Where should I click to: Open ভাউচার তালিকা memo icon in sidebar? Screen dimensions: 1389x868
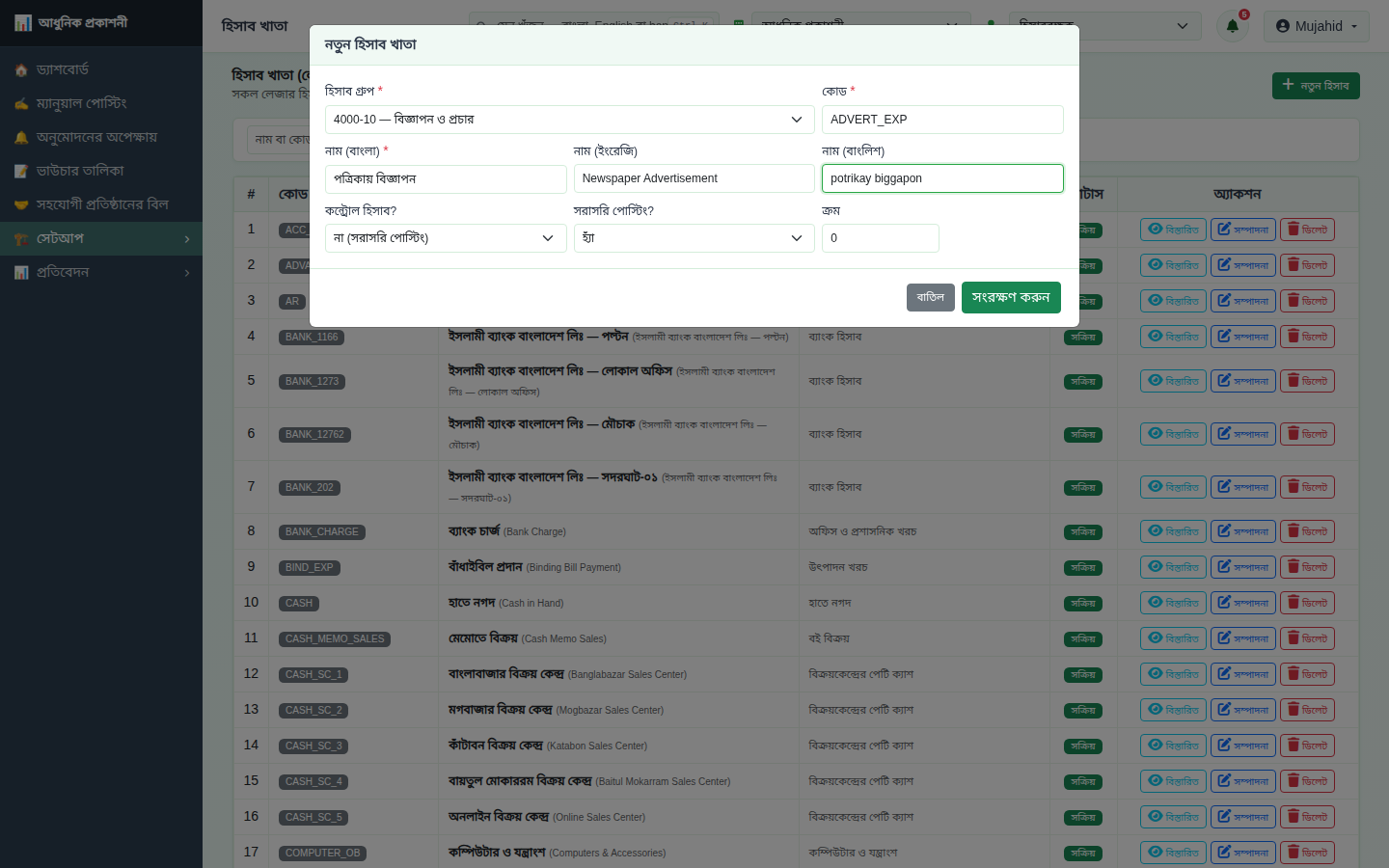(21, 172)
